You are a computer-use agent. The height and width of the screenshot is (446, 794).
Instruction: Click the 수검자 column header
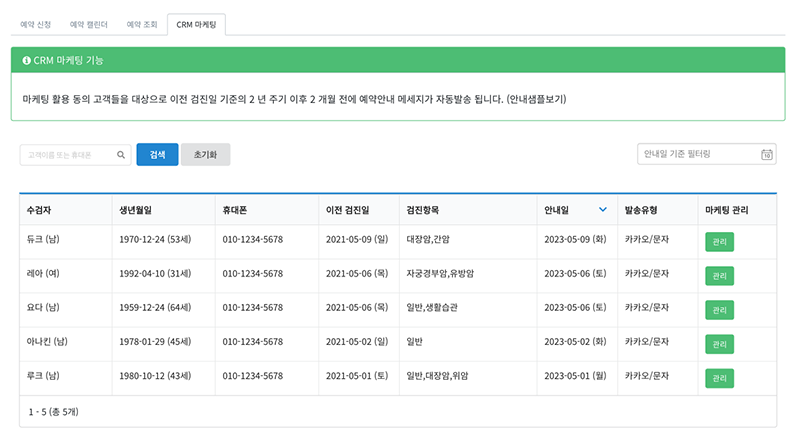[39, 210]
